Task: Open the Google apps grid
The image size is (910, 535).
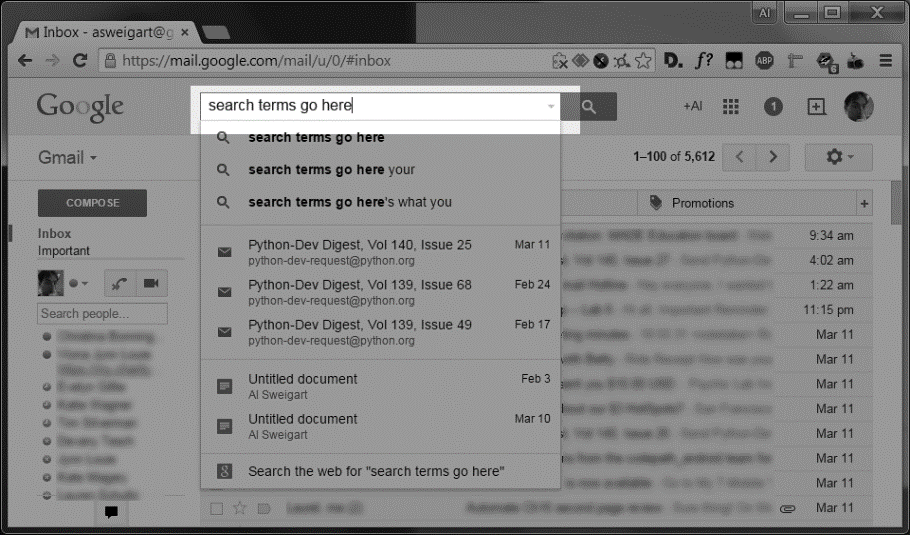Action: (x=731, y=107)
